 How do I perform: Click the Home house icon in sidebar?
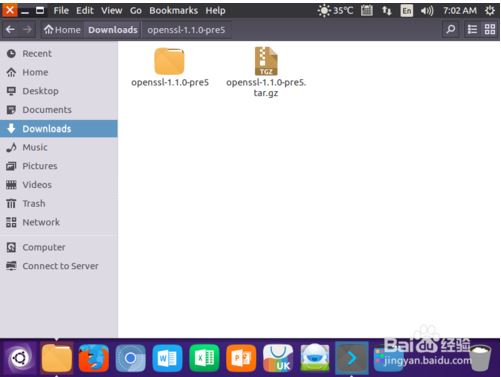pos(11,72)
